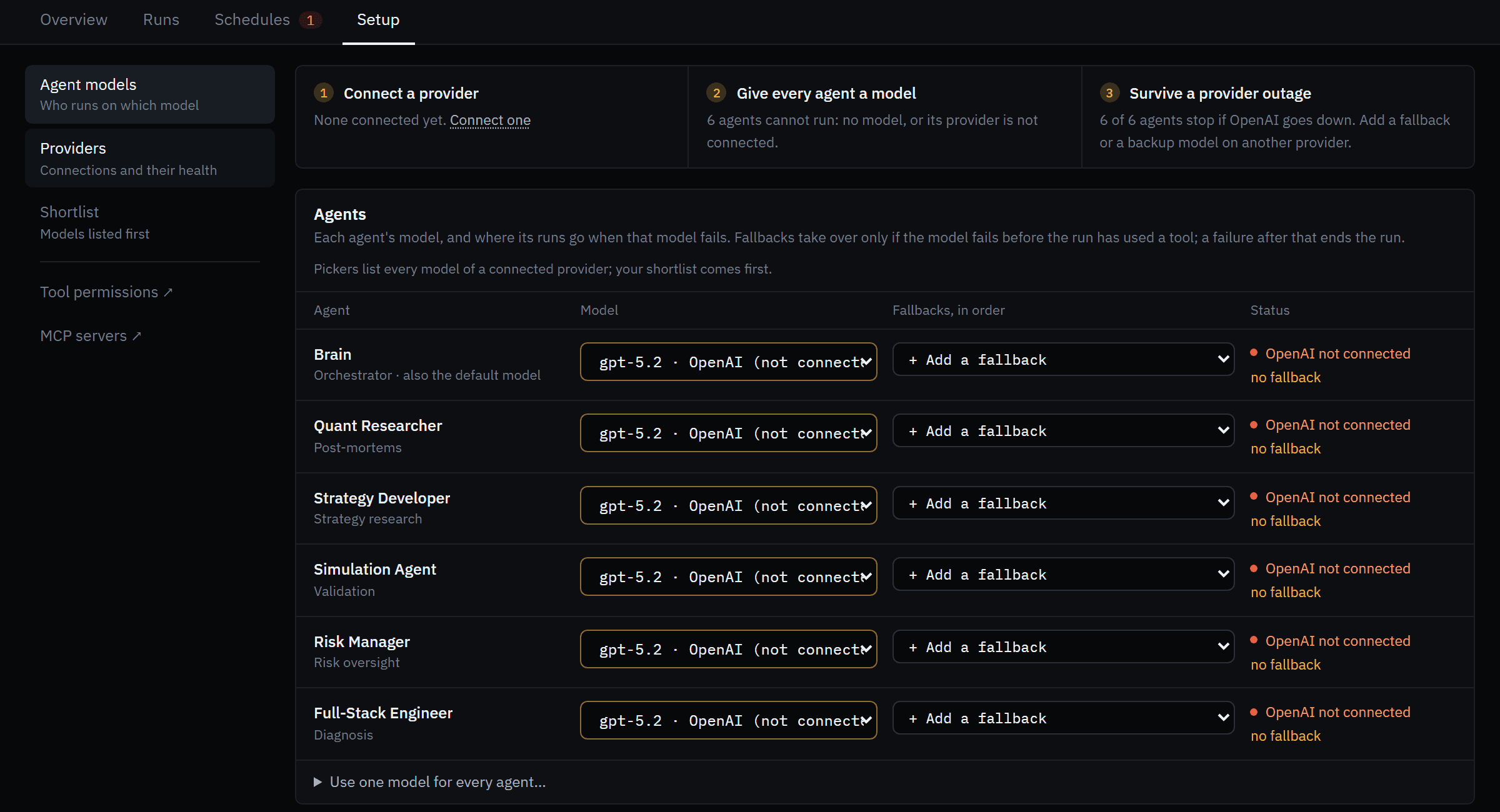
Task: Click the Strategy Developer agent name
Action: [382, 498]
